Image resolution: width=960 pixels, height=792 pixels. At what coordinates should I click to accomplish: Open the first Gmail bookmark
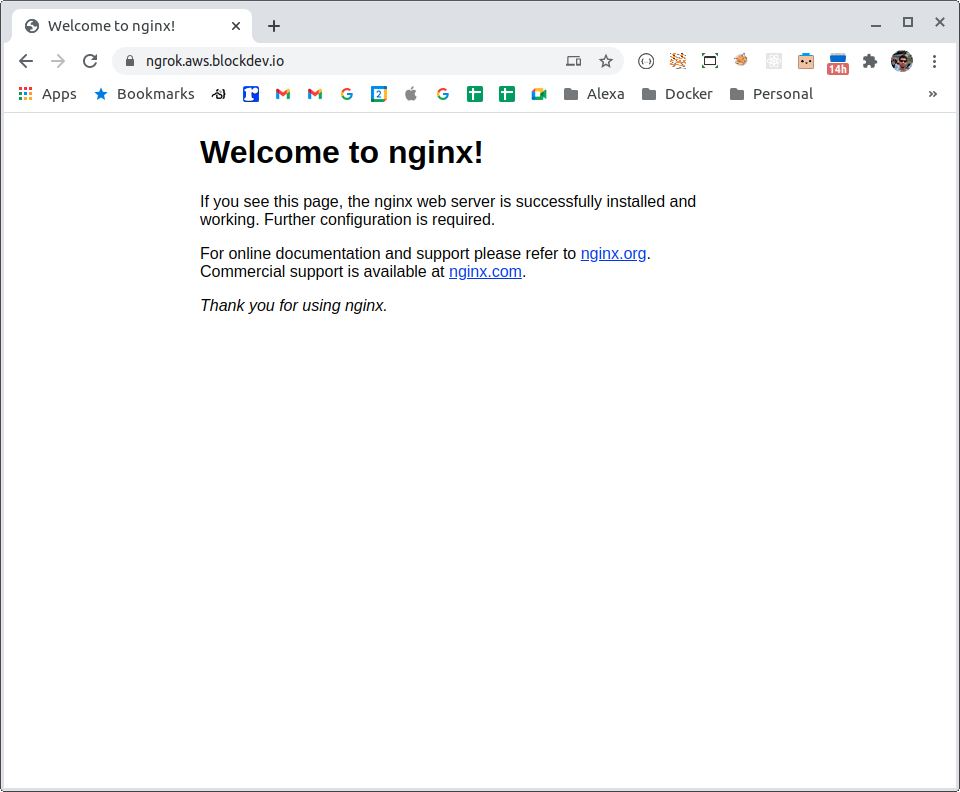pos(283,94)
